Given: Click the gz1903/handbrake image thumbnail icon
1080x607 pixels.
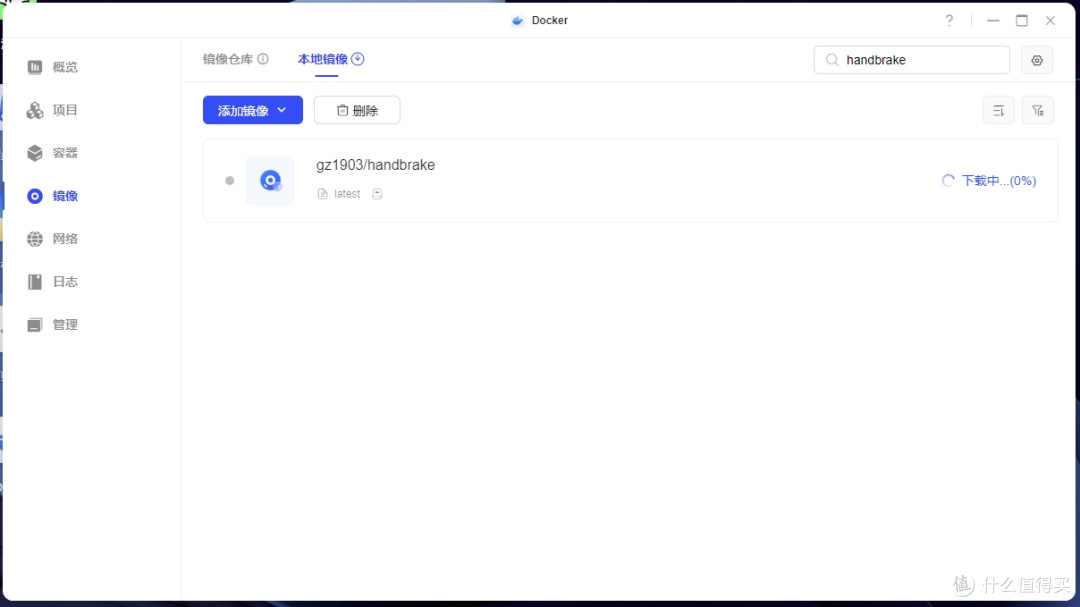Looking at the screenshot, I should [x=270, y=181].
